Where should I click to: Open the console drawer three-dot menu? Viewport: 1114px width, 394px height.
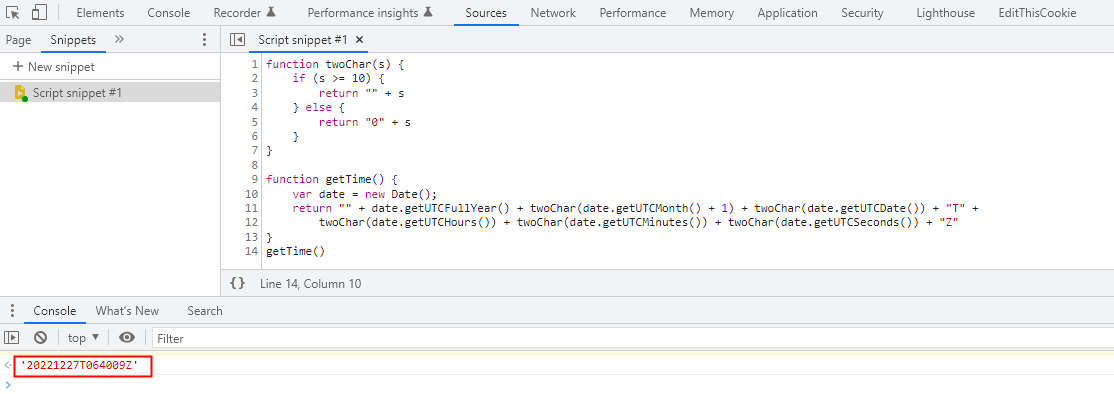(x=12, y=311)
